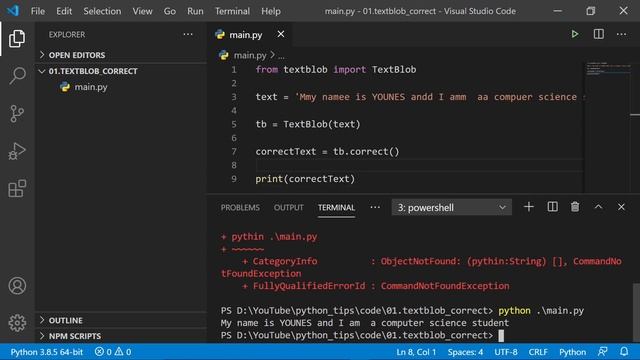Split the terminal pane
This screenshot has width=640, height=360.
[552, 207]
